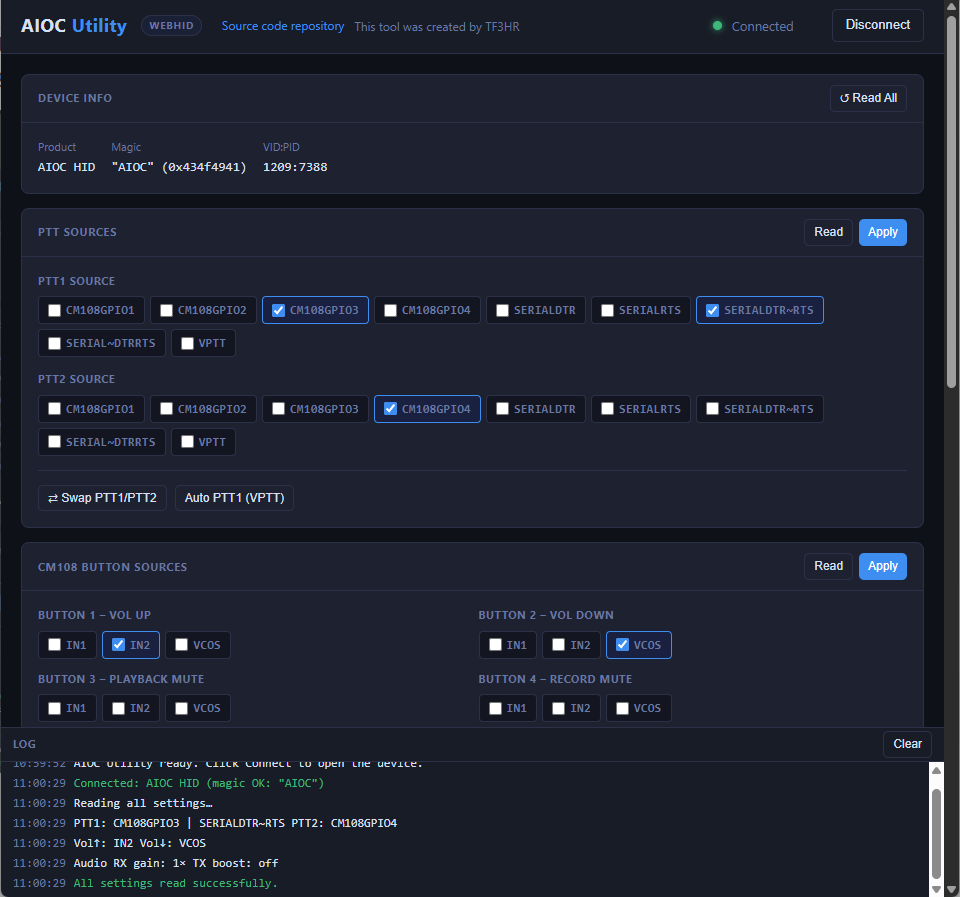This screenshot has height=897, width=960.
Task: Disable SERIALDTR~RTS for PTT1 source
Action: pyautogui.click(x=712, y=311)
